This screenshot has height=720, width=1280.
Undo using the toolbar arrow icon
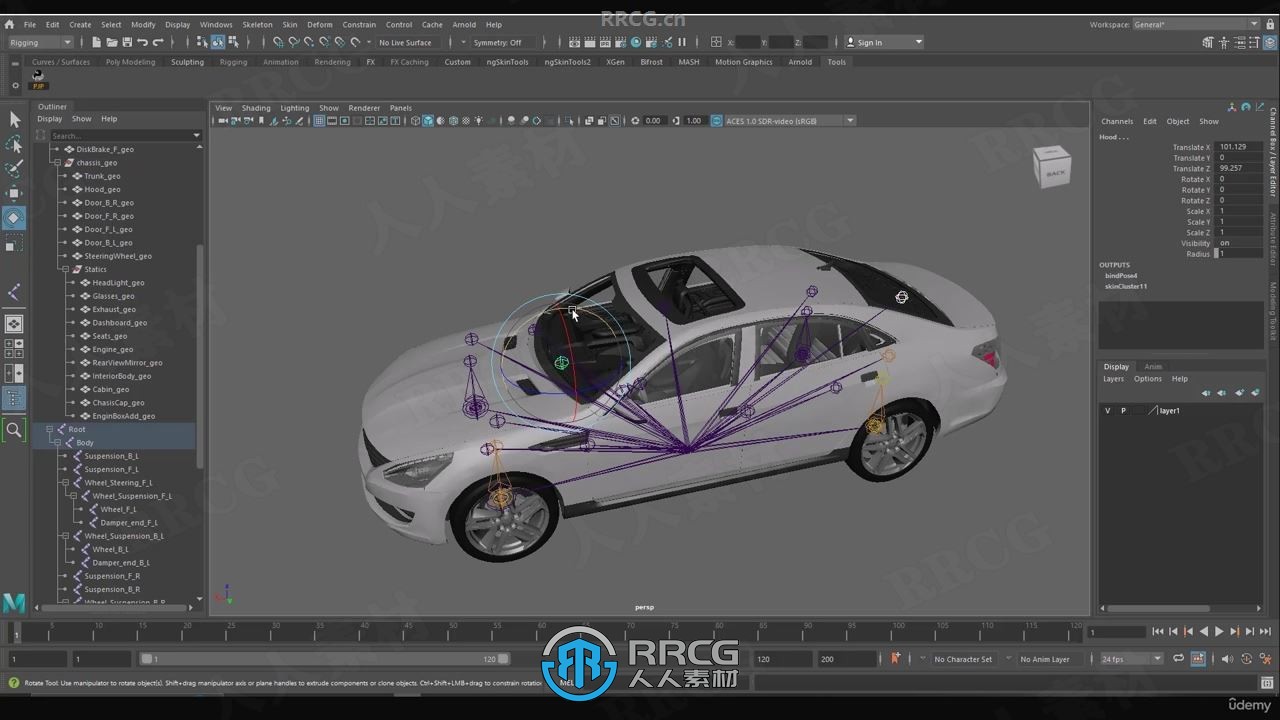point(142,42)
